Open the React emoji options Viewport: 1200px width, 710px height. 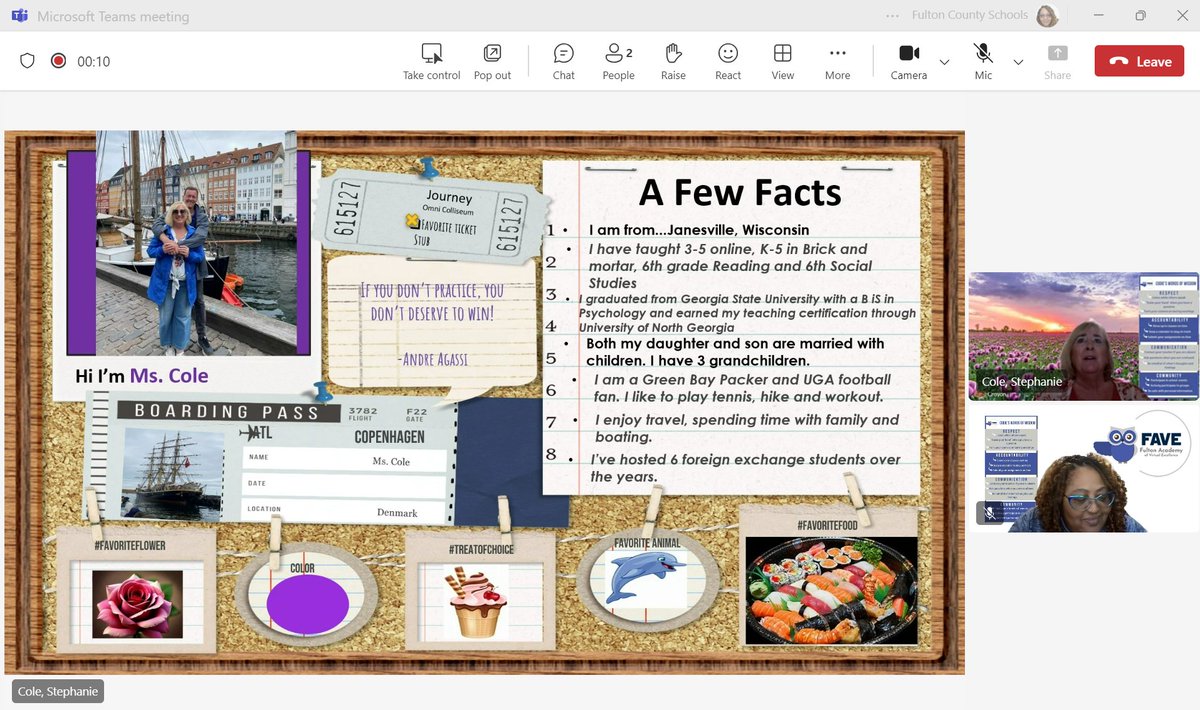(728, 61)
